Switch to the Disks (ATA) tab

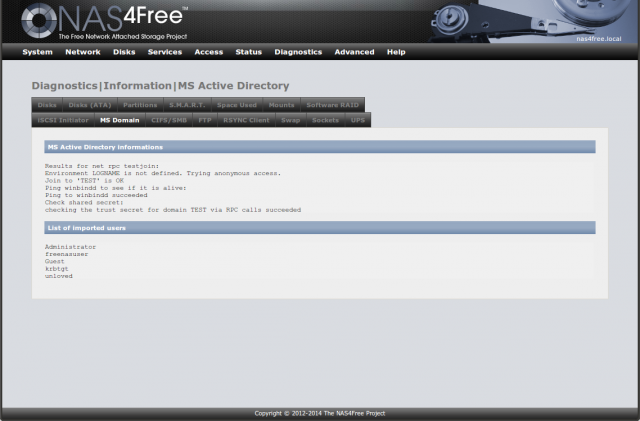tap(90, 105)
